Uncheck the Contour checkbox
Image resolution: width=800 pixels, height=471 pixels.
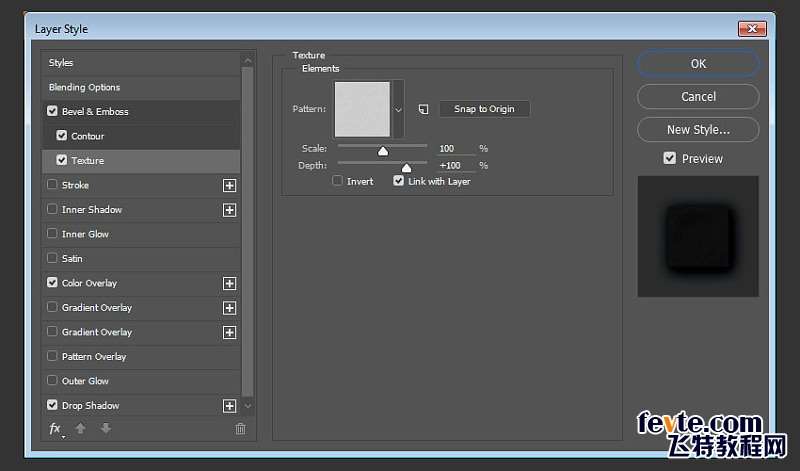[62, 135]
